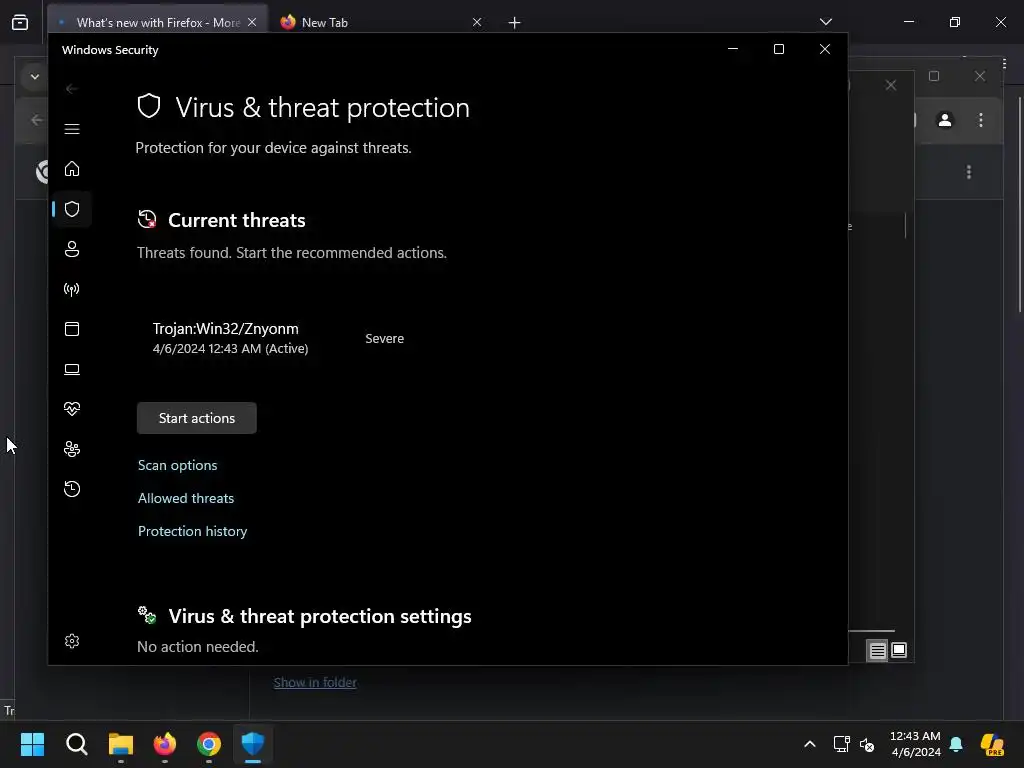Open Firewall & network protection sidebar icon
This screenshot has width=1024, height=768.
click(72, 289)
